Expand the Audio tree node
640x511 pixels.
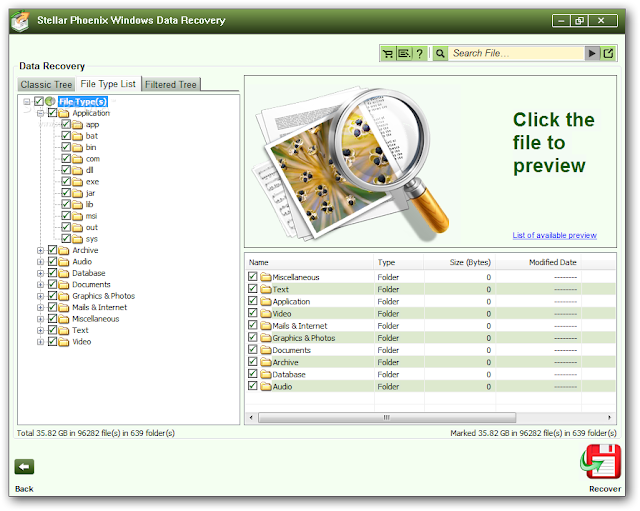pos(40,262)
